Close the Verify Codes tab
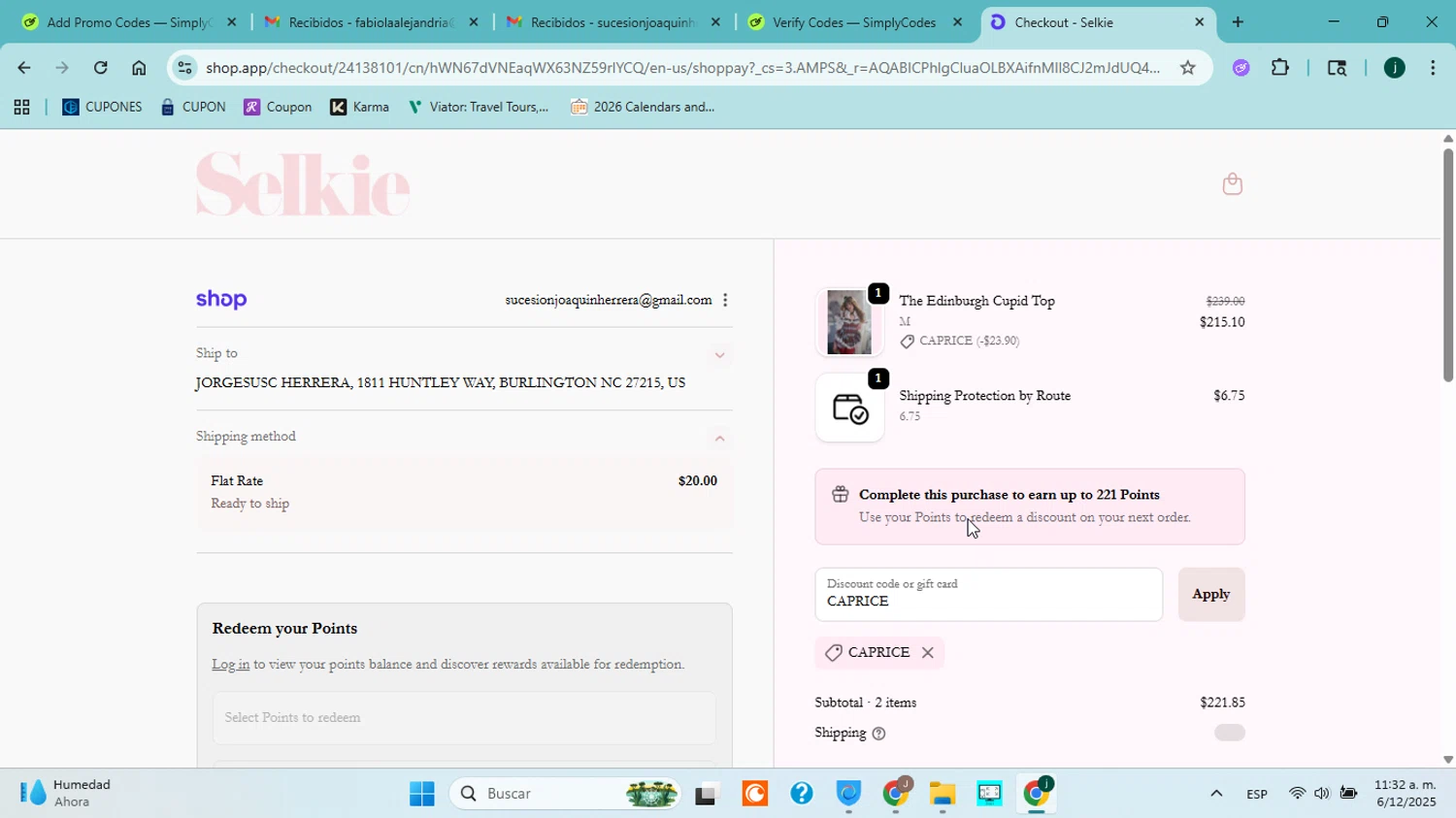The width and height of the screenshot is (1456, 818). (957, 22)
